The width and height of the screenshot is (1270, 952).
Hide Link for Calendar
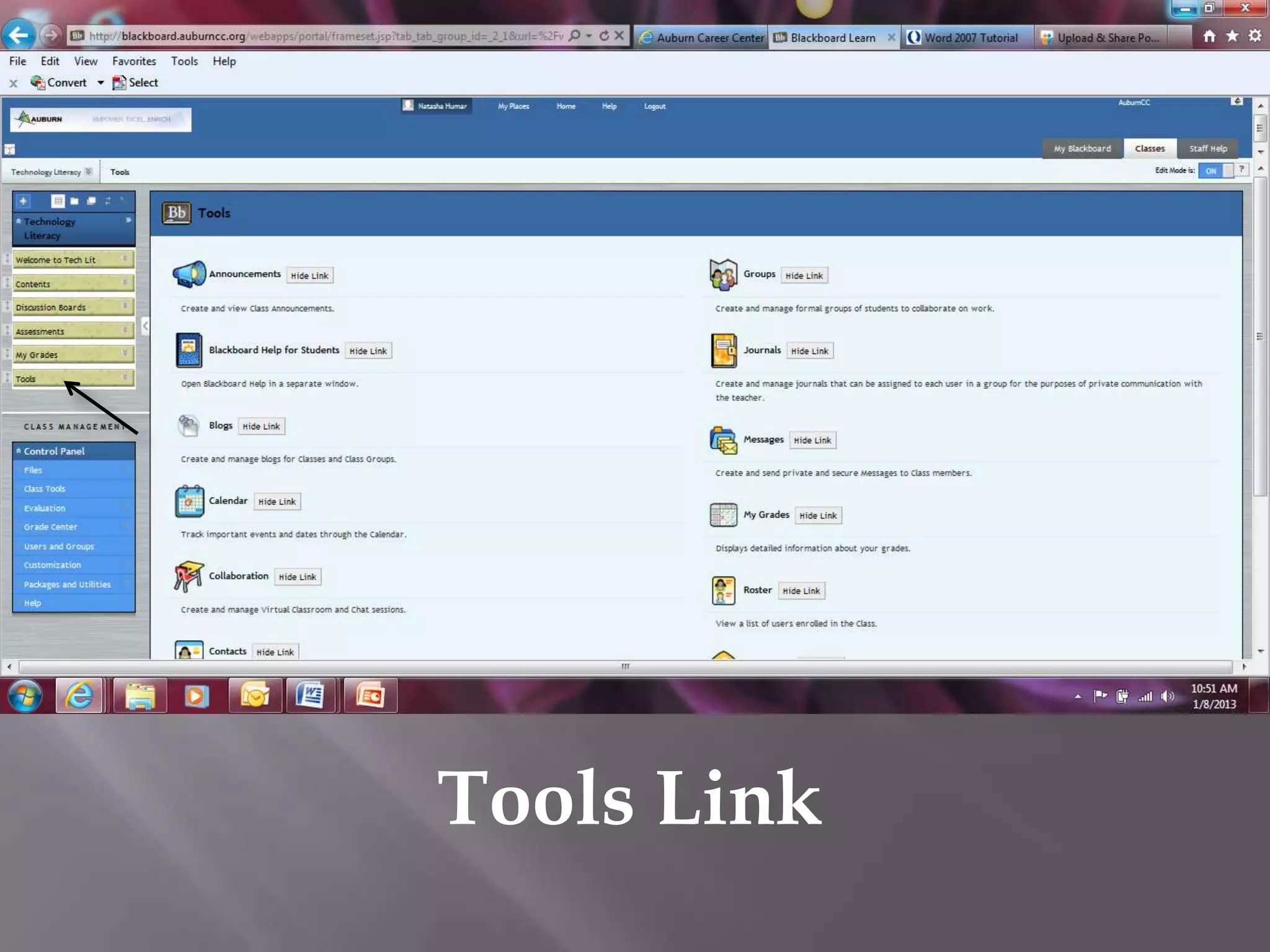click(277, 501)
